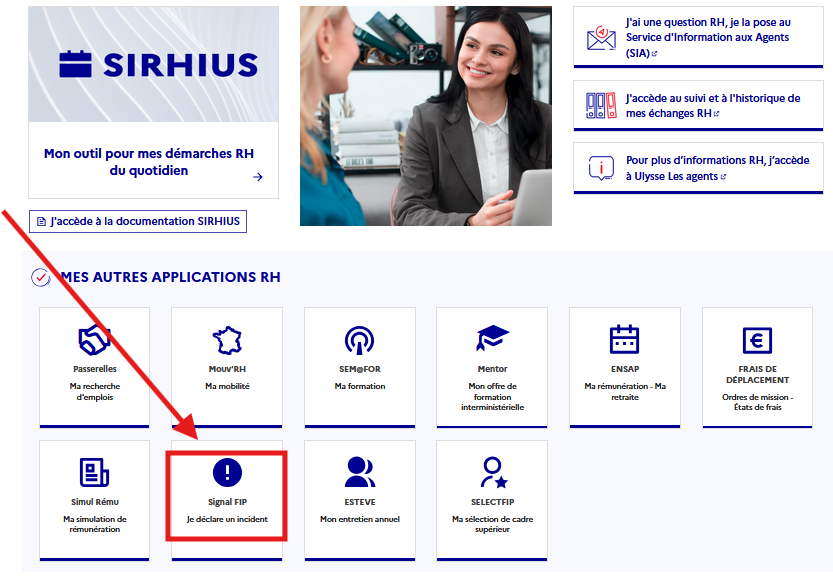This screenshot has width=833, height=576.
Task: Select the Mentor graduation cap icon
Action: click(492, 340)
